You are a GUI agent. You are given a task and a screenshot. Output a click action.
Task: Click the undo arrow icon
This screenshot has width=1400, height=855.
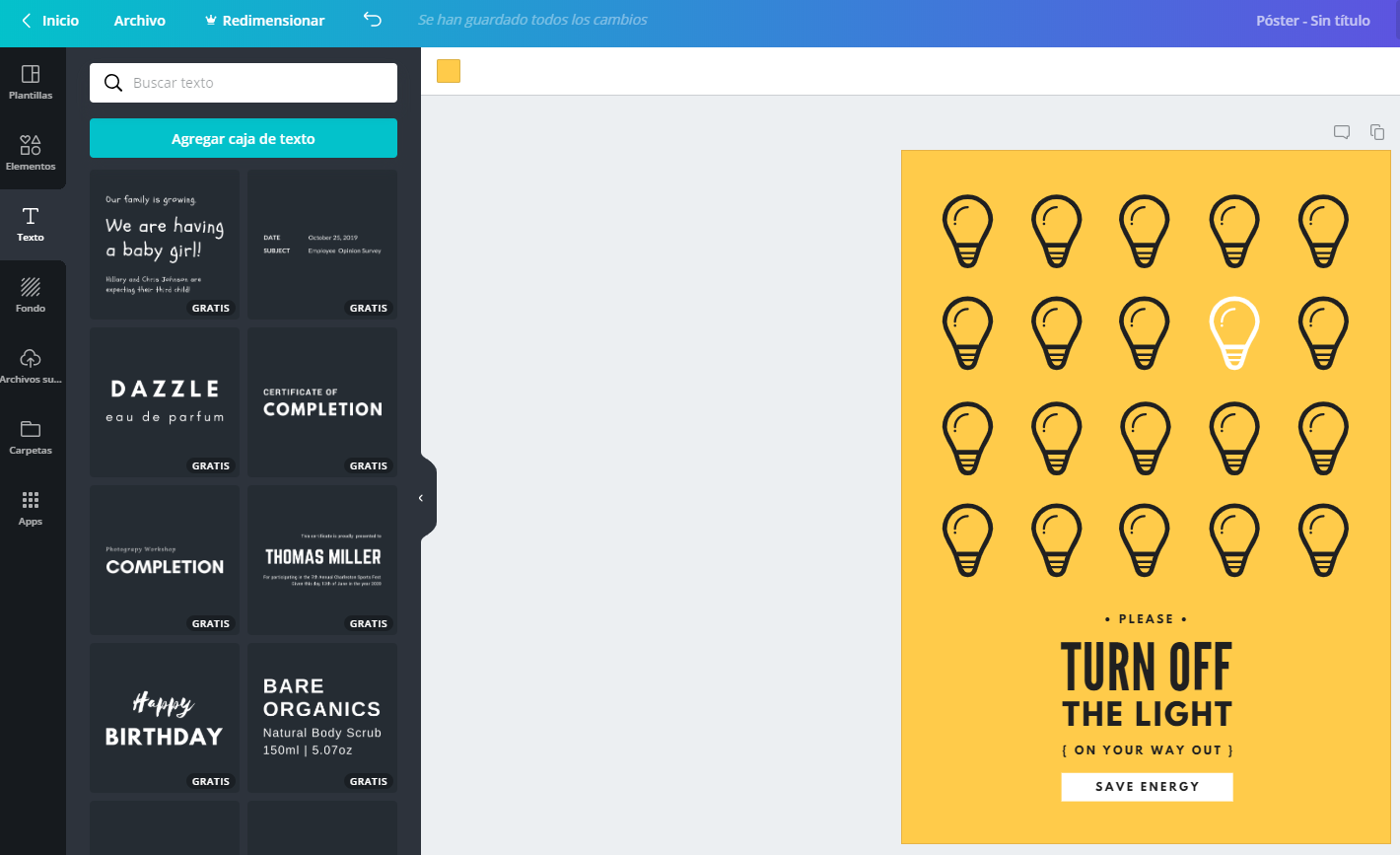(372, 20)
